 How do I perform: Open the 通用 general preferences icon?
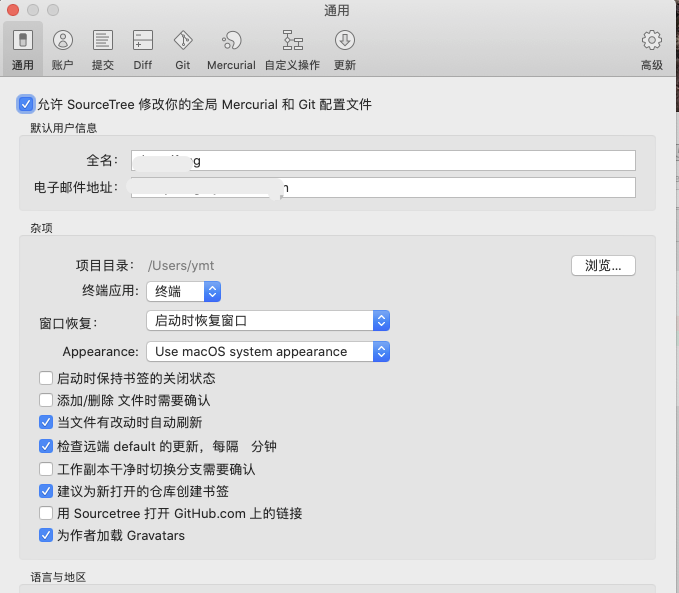[23, 40]
